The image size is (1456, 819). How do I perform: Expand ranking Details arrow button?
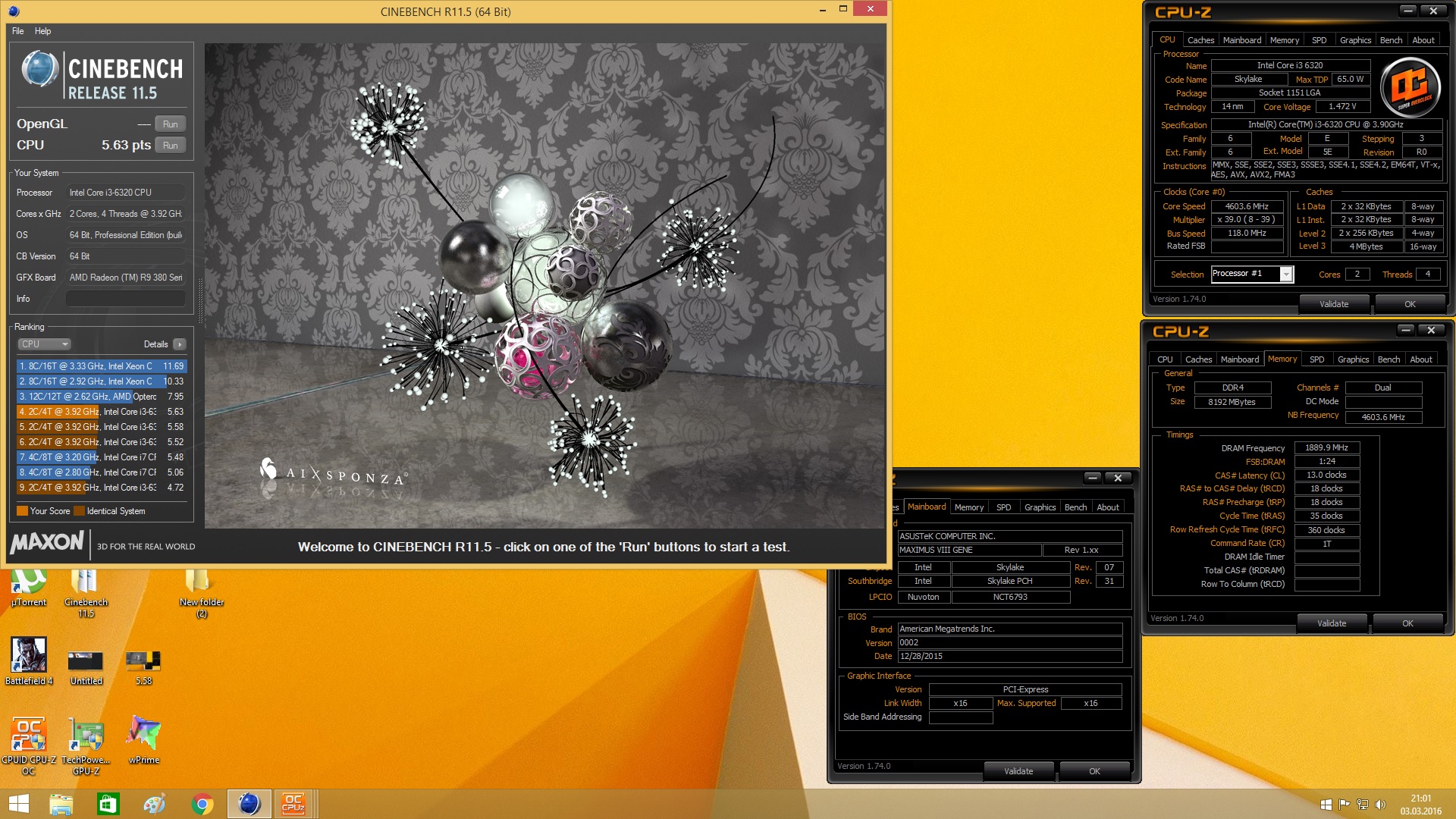tap(179, 344)
